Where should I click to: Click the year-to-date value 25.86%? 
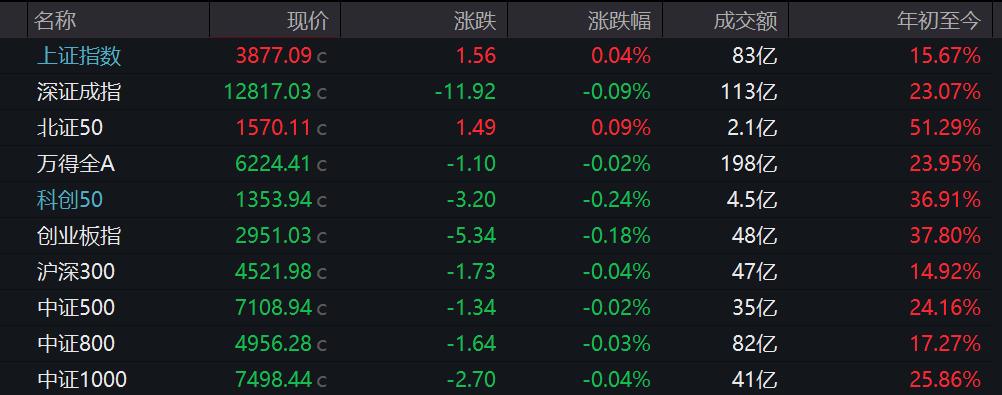pos(946,380)
